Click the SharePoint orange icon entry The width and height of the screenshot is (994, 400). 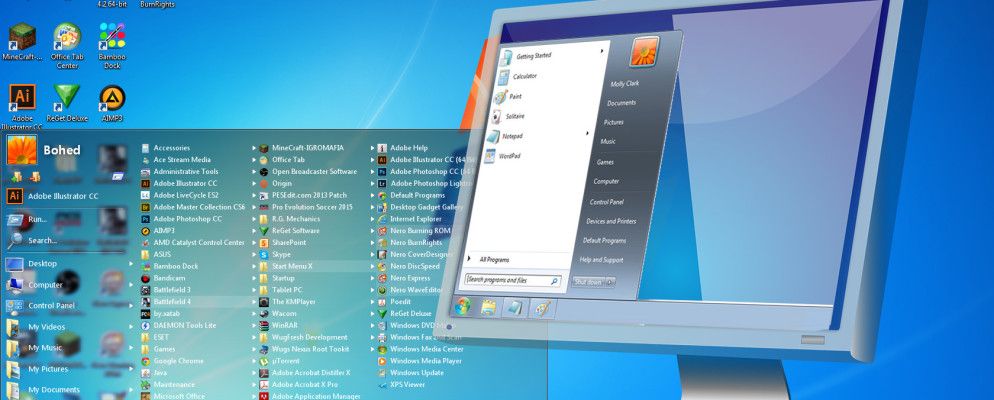click(264, 242)
